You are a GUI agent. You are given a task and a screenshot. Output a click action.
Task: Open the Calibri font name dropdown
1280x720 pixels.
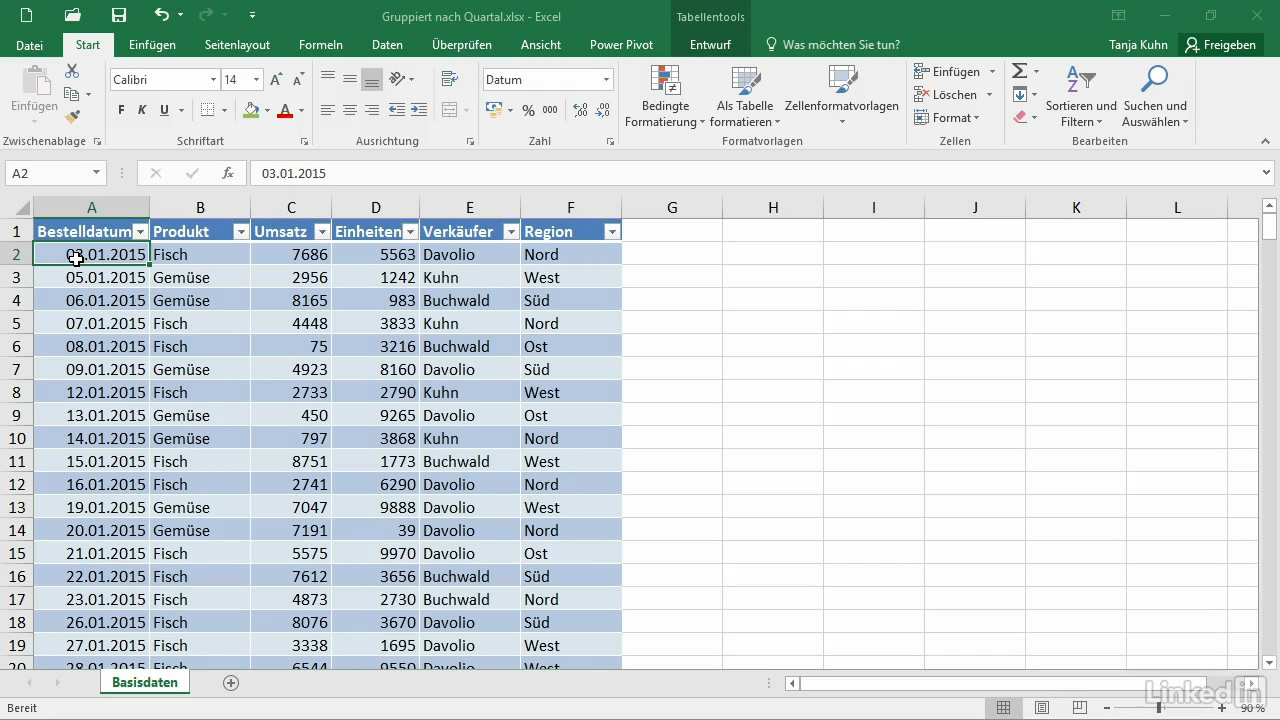[x=213, y=80]
